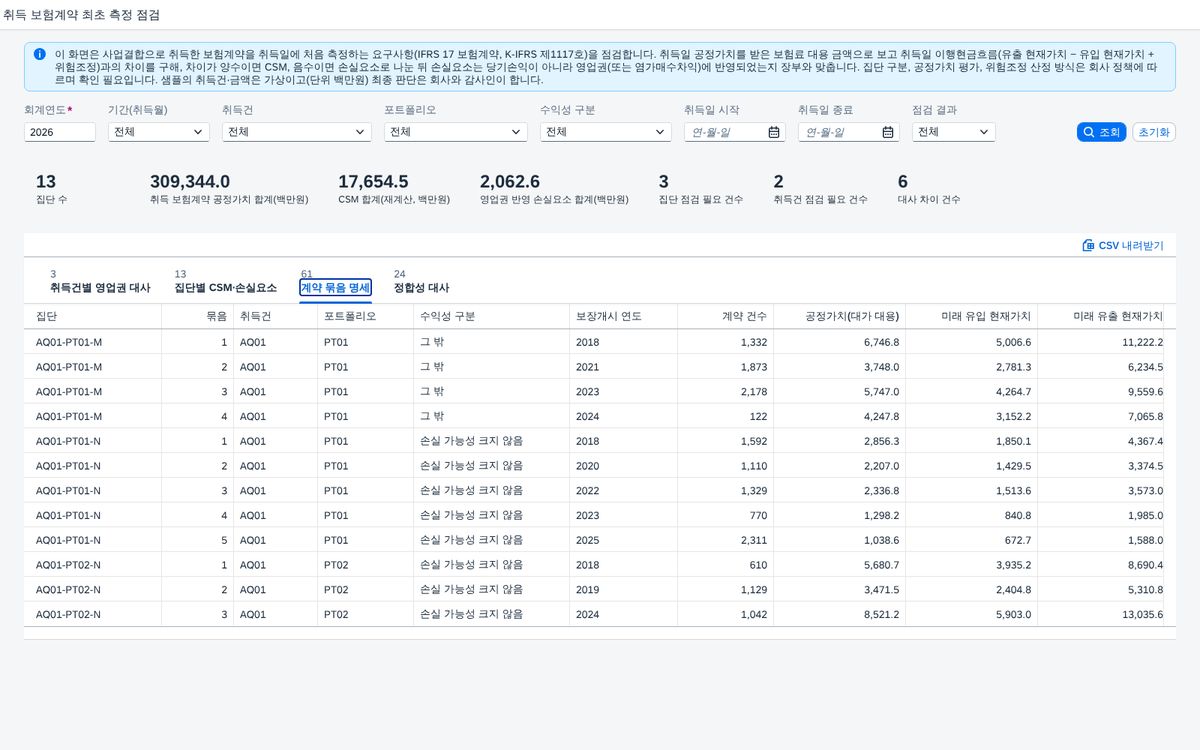The image size is (1200, 750).
Task: Expand the 수익성 구분 filter dropdown
Action: point(606,132)
